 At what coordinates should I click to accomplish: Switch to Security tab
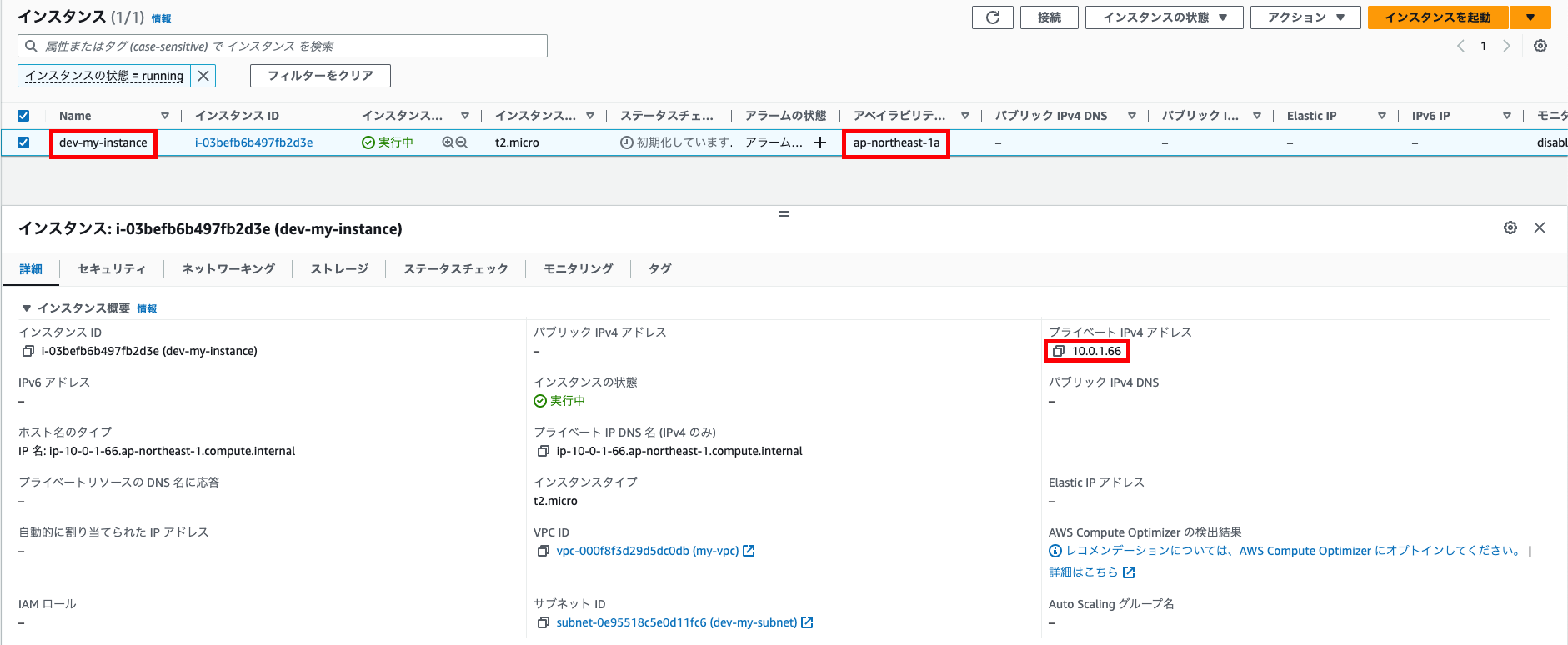[112, 269]
